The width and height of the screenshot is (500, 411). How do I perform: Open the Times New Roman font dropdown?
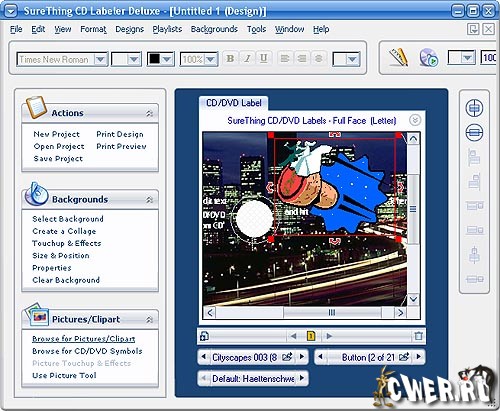click(100, 59)
